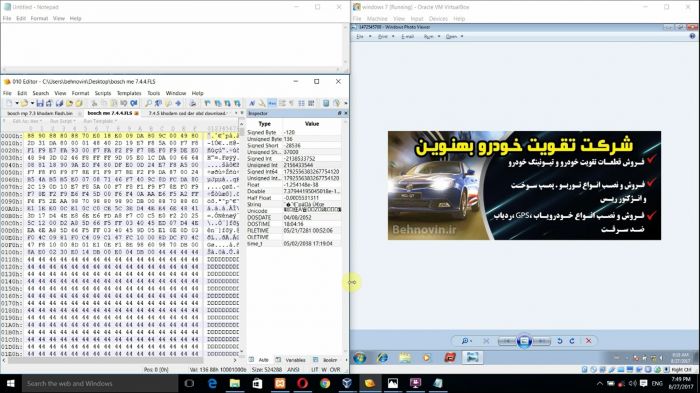Click red Delete X in Photo Viewer
This screenshot has height=393, width=700.
click(x=588, y=341)
